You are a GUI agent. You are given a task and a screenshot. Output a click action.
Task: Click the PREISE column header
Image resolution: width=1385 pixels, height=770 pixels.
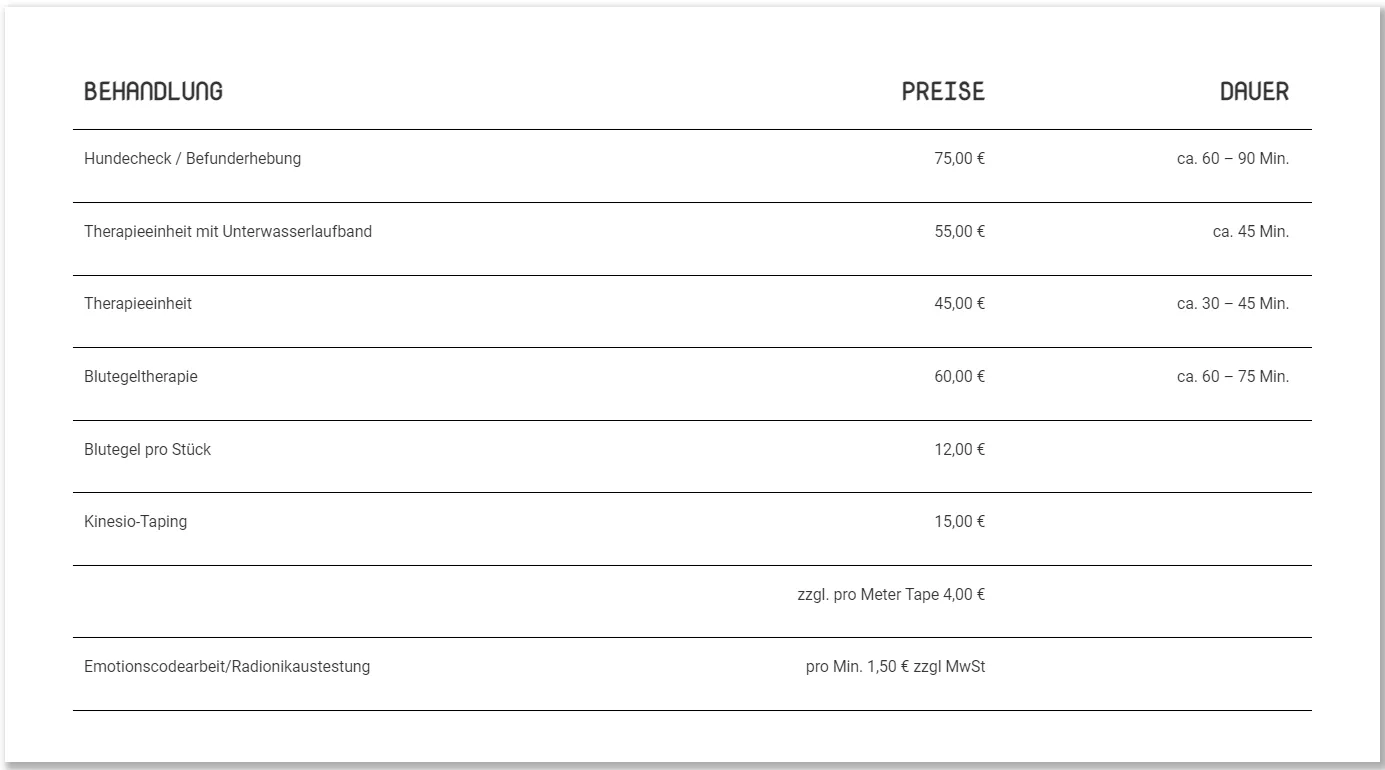tap(943, 91)
